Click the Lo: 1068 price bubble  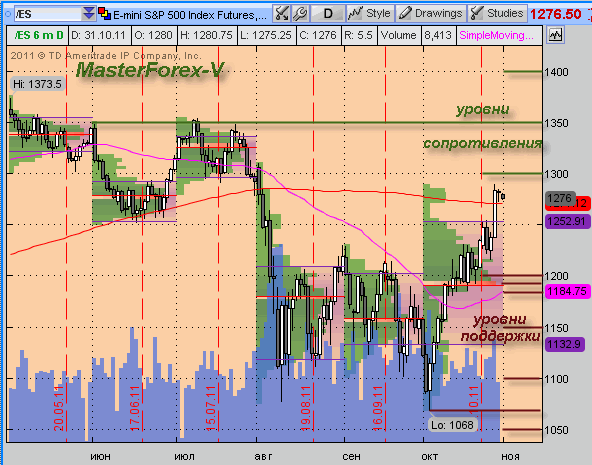pos(453,425)
